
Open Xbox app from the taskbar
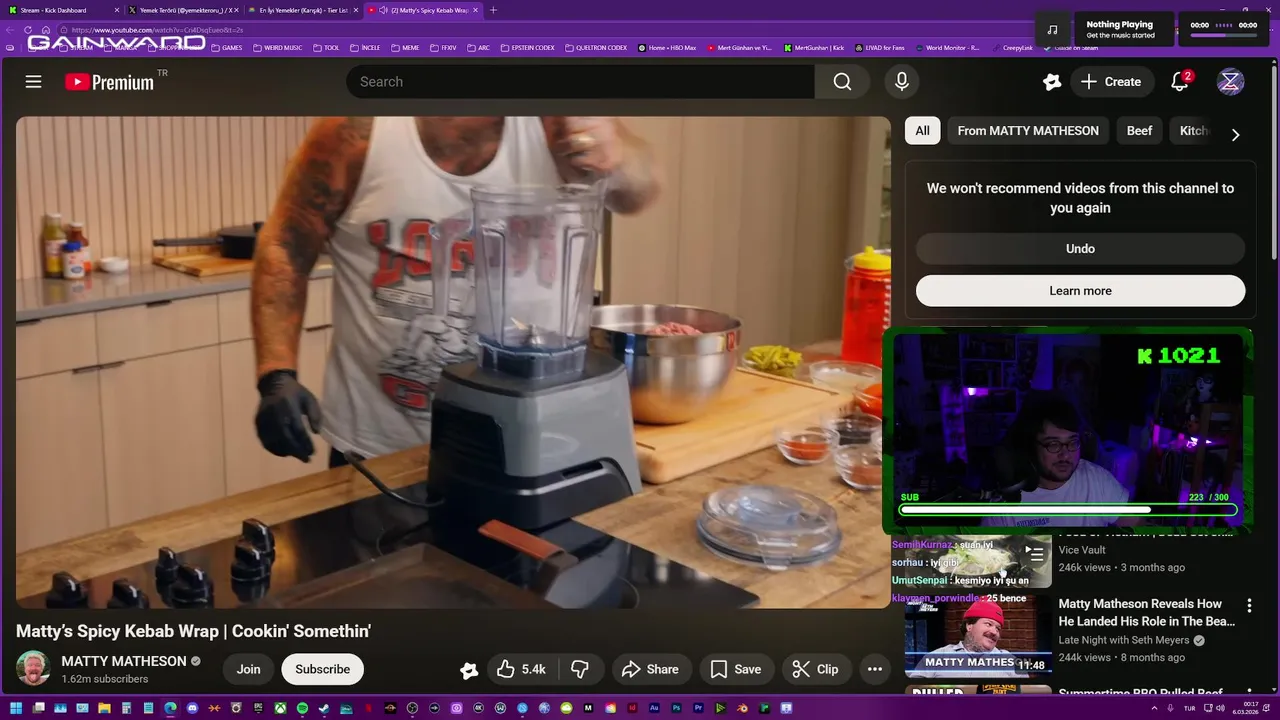pos(280,708)
